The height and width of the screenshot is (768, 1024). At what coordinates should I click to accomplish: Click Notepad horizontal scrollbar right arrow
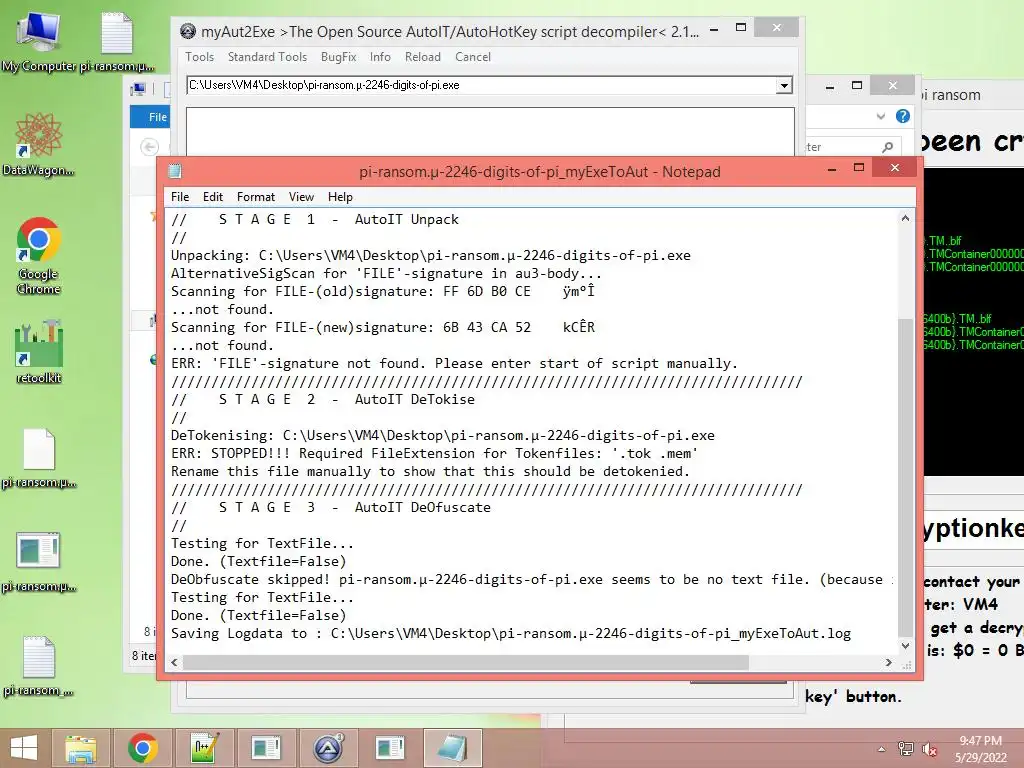[x=888, y=662]
